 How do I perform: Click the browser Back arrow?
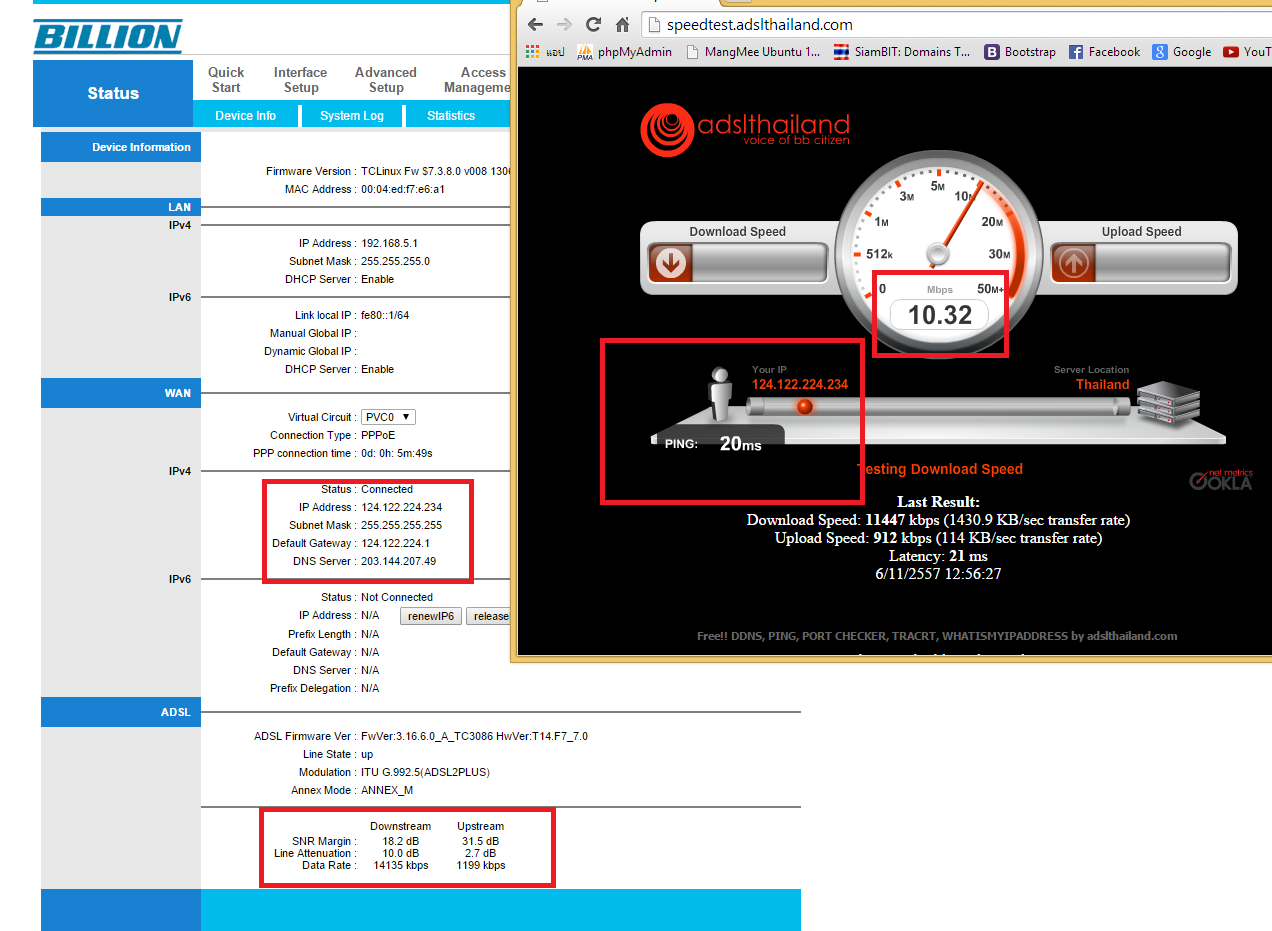click(x=536, y=24)
